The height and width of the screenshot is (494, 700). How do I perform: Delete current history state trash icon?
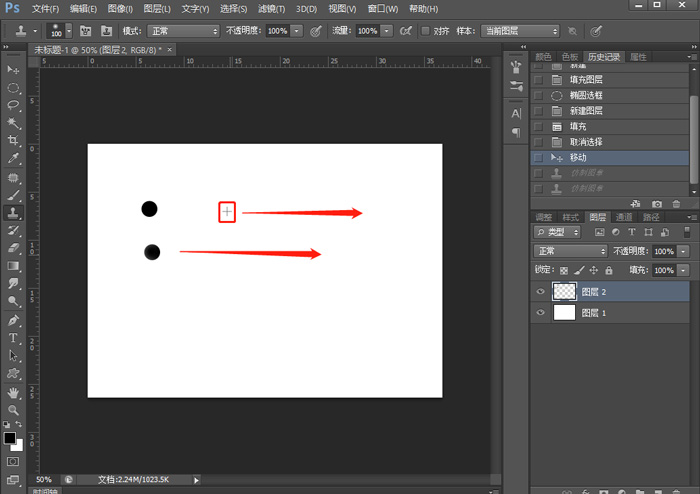tap(676, 204)
